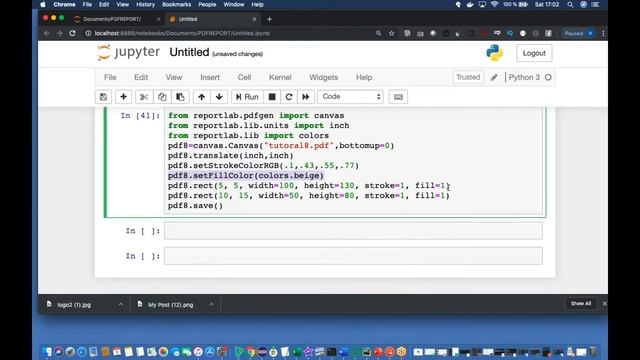Open Bookmarks menu in macOS menu bar
The width and height of the screenshot is (640, 360).
coord(176,4)
